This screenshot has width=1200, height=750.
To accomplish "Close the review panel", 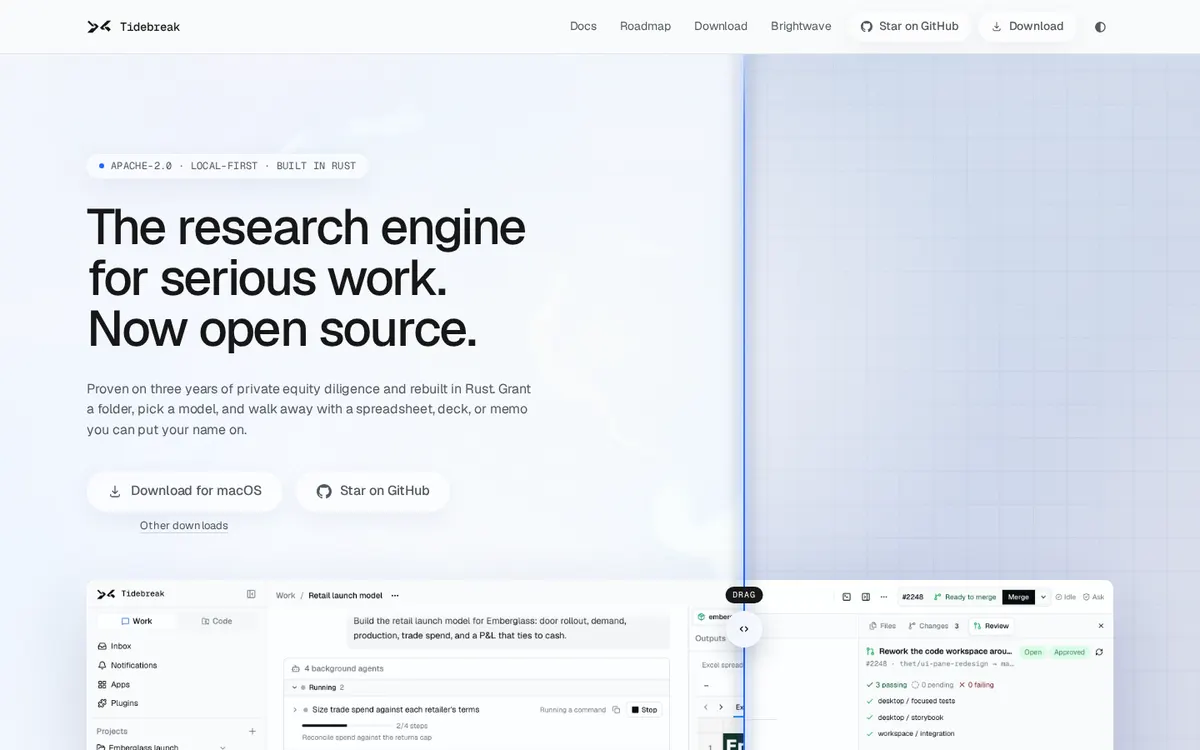I will pos(1101,626).
